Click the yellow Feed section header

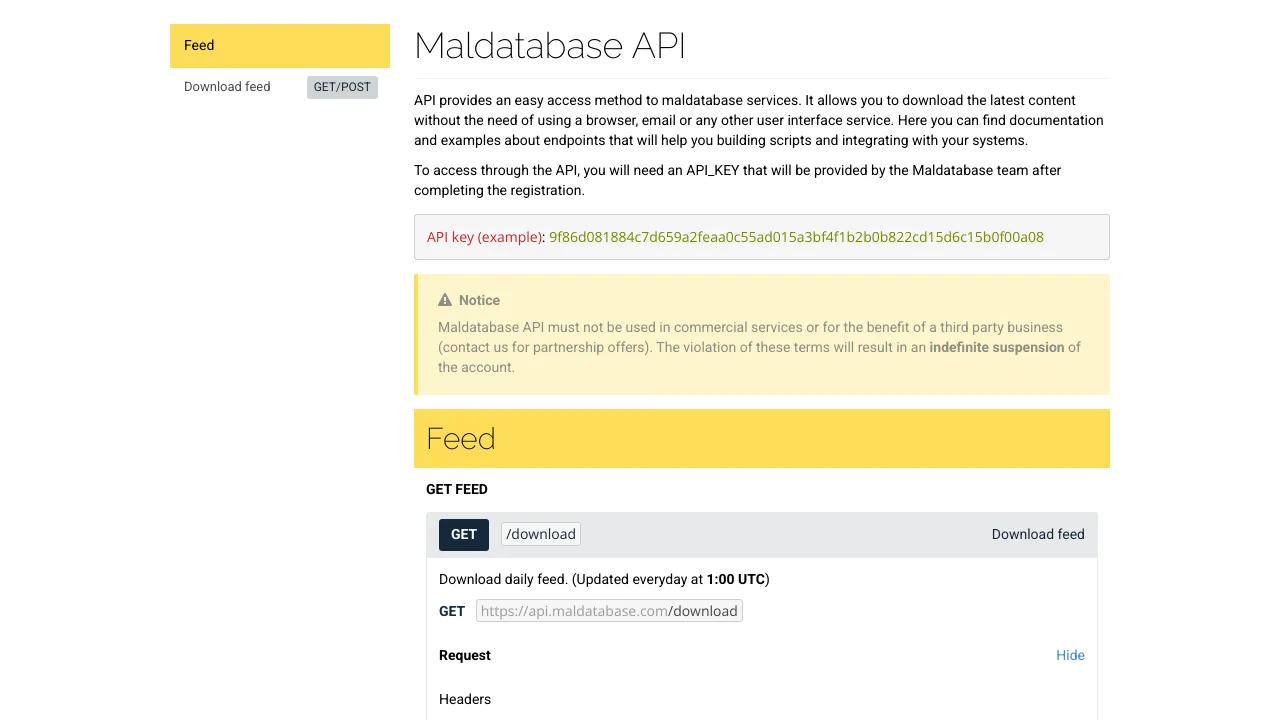[762, 438]
